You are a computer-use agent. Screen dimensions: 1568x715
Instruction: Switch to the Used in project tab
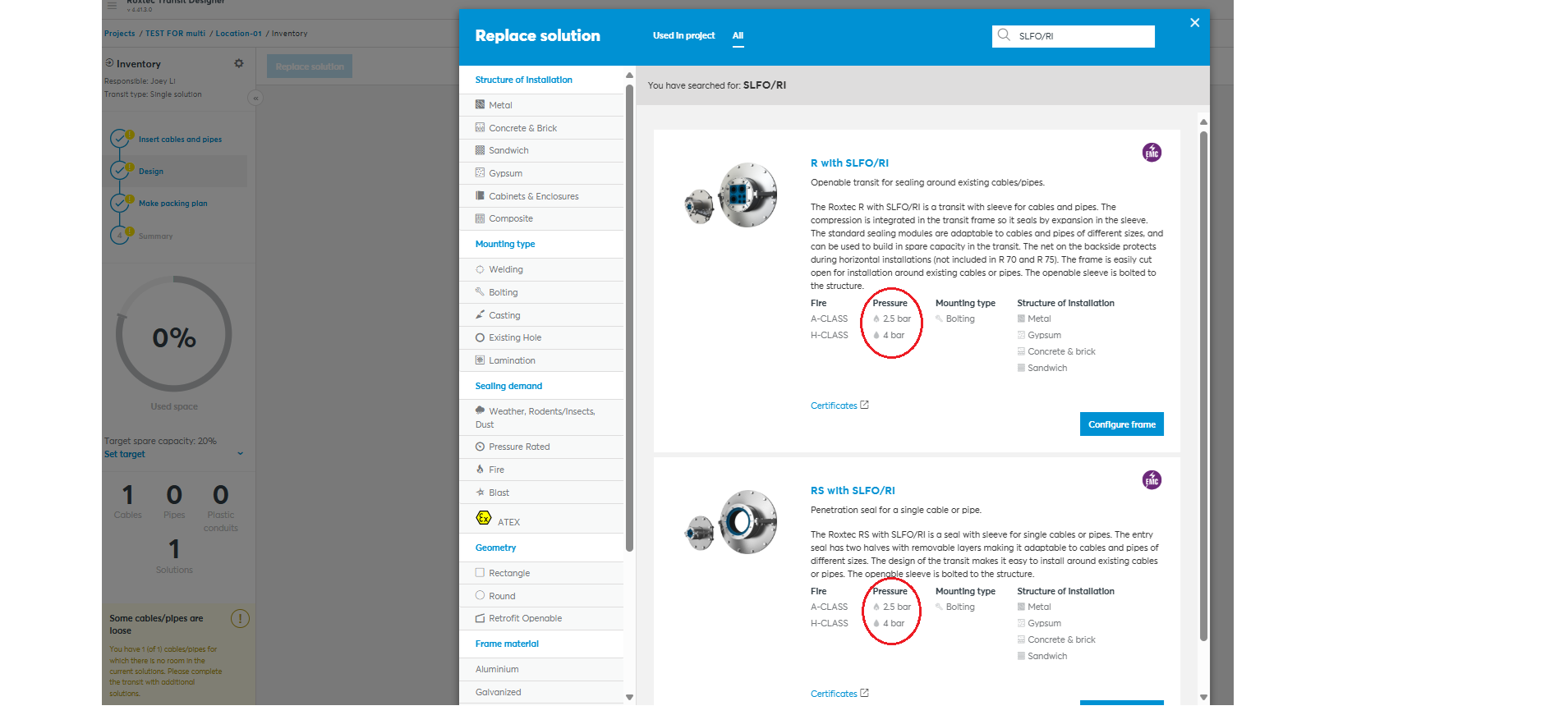point(683,36)
